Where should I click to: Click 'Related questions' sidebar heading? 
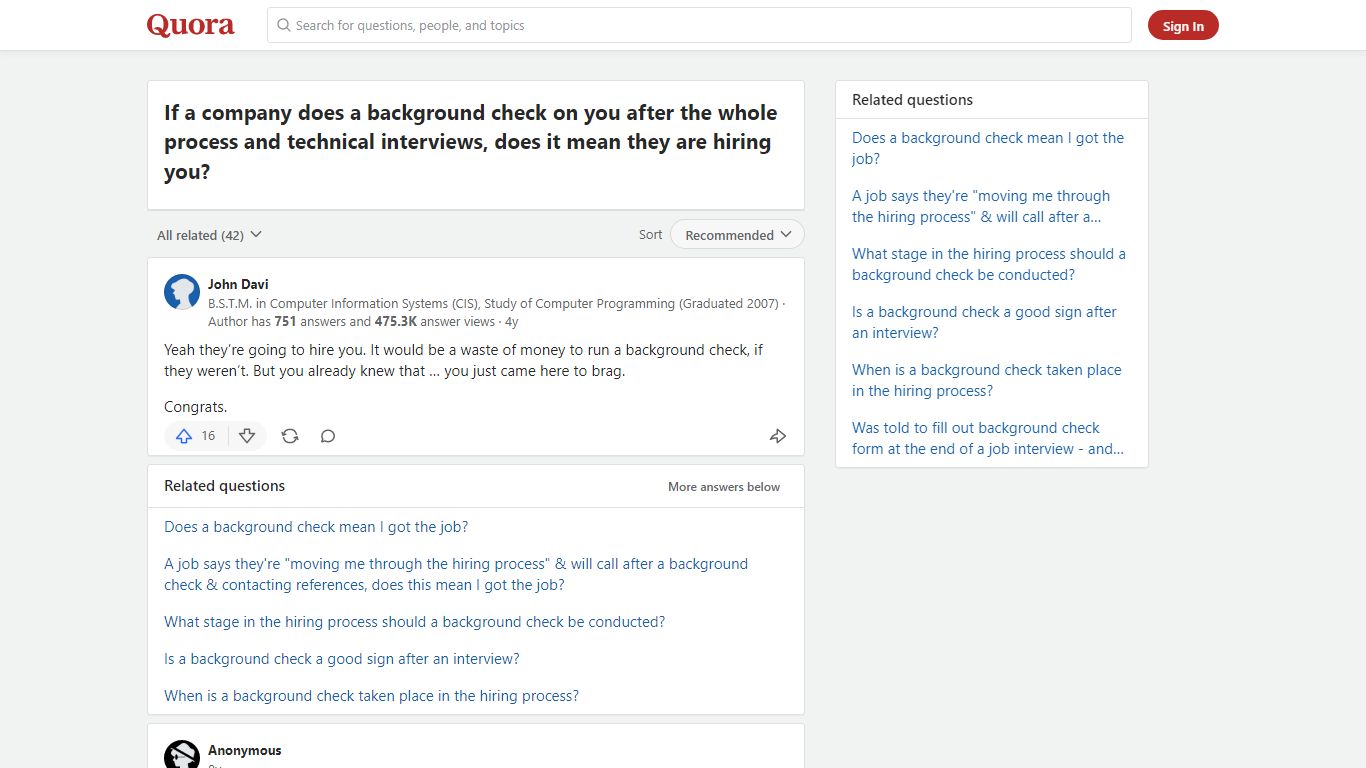pos(912,100)
